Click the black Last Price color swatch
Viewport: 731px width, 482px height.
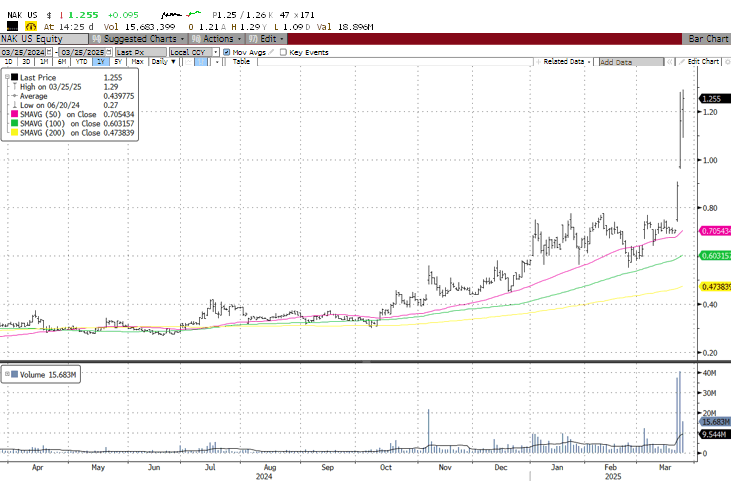[x=15, y=77]
